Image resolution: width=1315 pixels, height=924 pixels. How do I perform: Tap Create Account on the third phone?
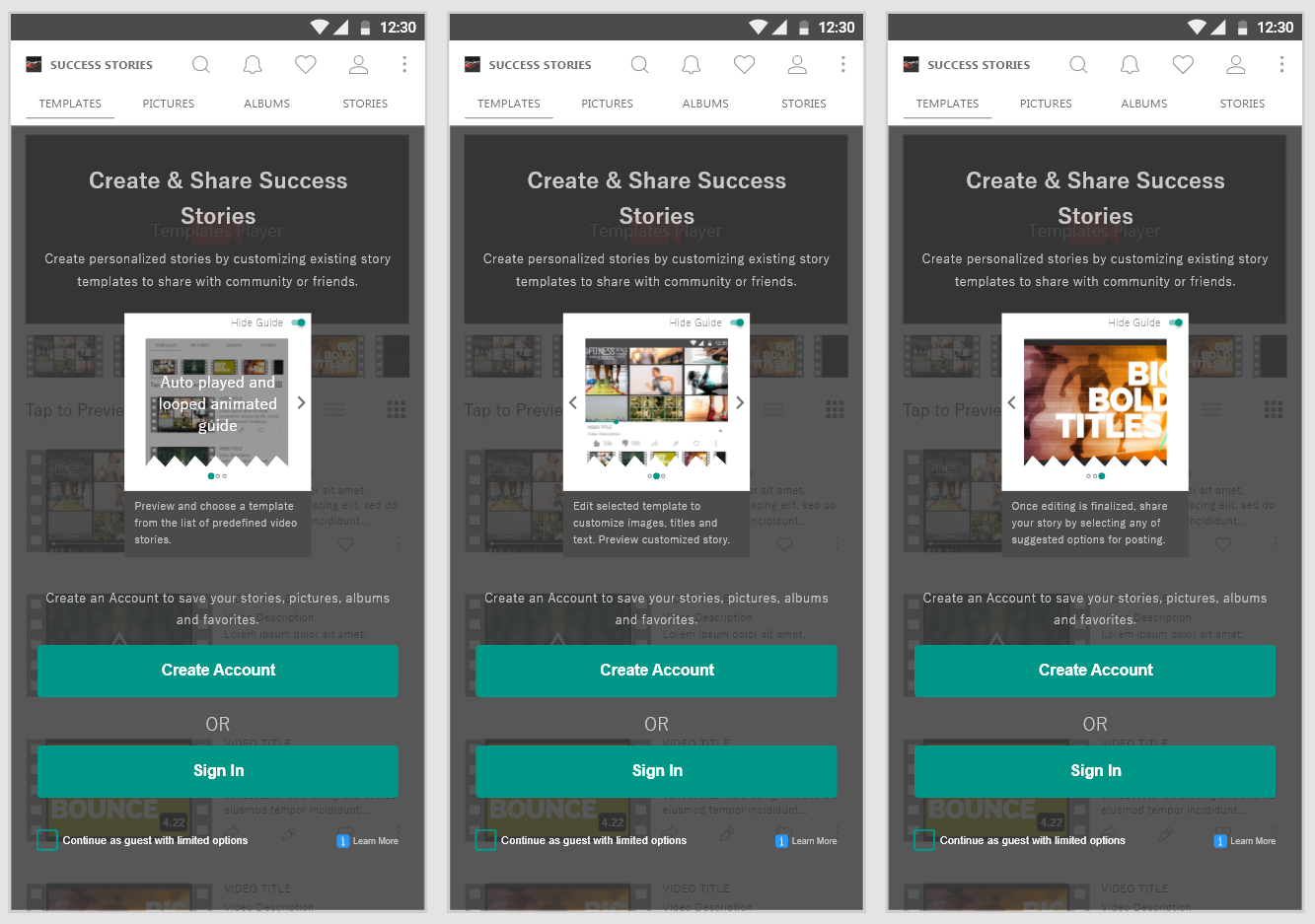click(x=1095, y=671)
